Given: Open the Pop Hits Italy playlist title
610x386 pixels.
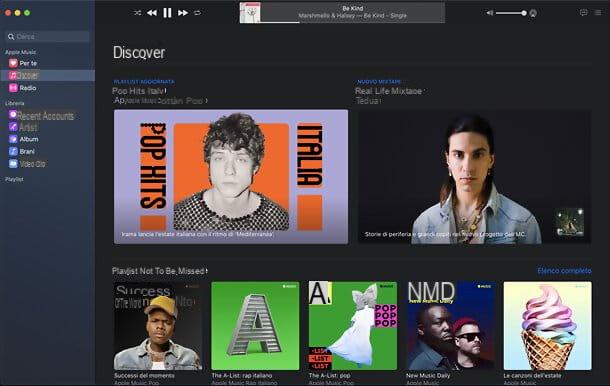Looking at the screenshot, I should tap(139, 91).
